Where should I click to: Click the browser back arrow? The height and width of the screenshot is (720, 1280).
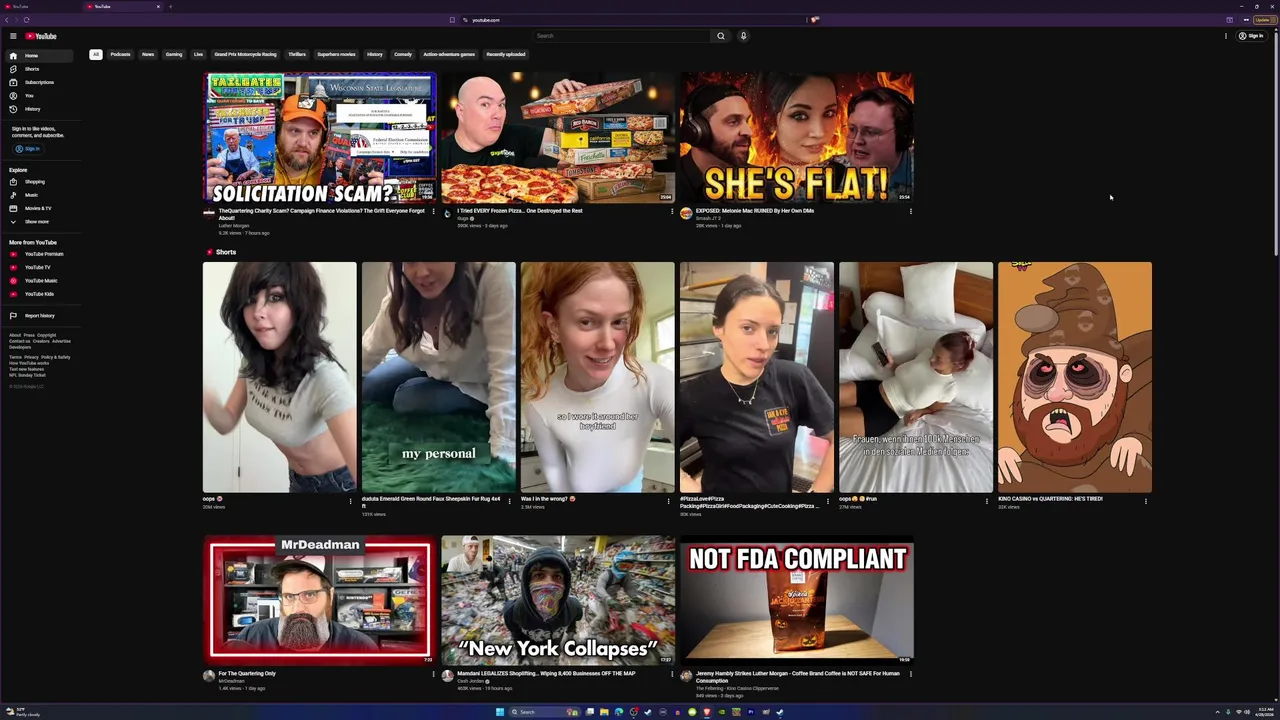6,20
